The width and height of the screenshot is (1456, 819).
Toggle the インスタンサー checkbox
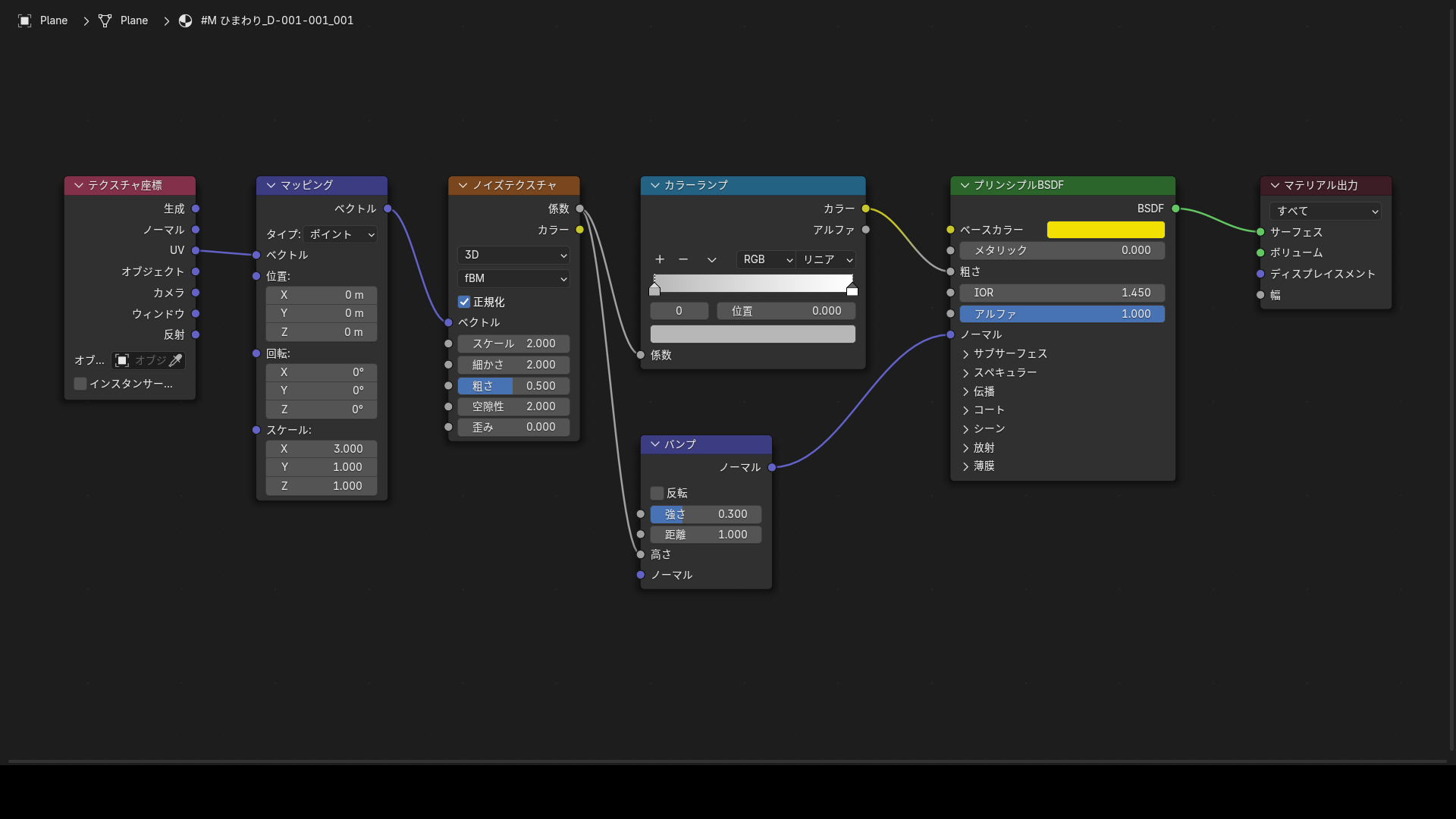(x=80, y=384)
